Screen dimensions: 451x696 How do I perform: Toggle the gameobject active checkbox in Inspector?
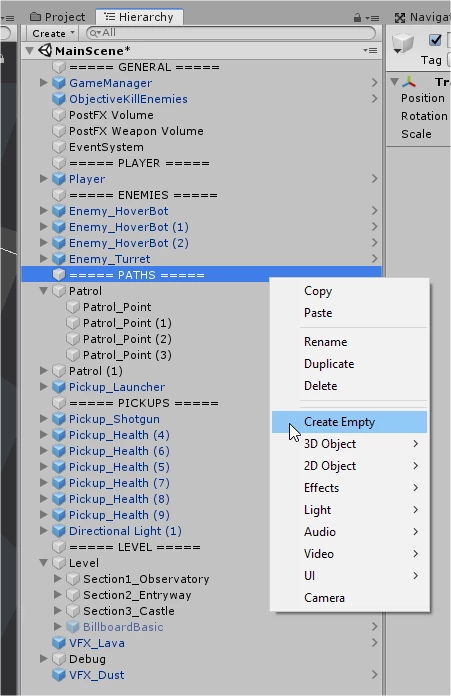435,40
